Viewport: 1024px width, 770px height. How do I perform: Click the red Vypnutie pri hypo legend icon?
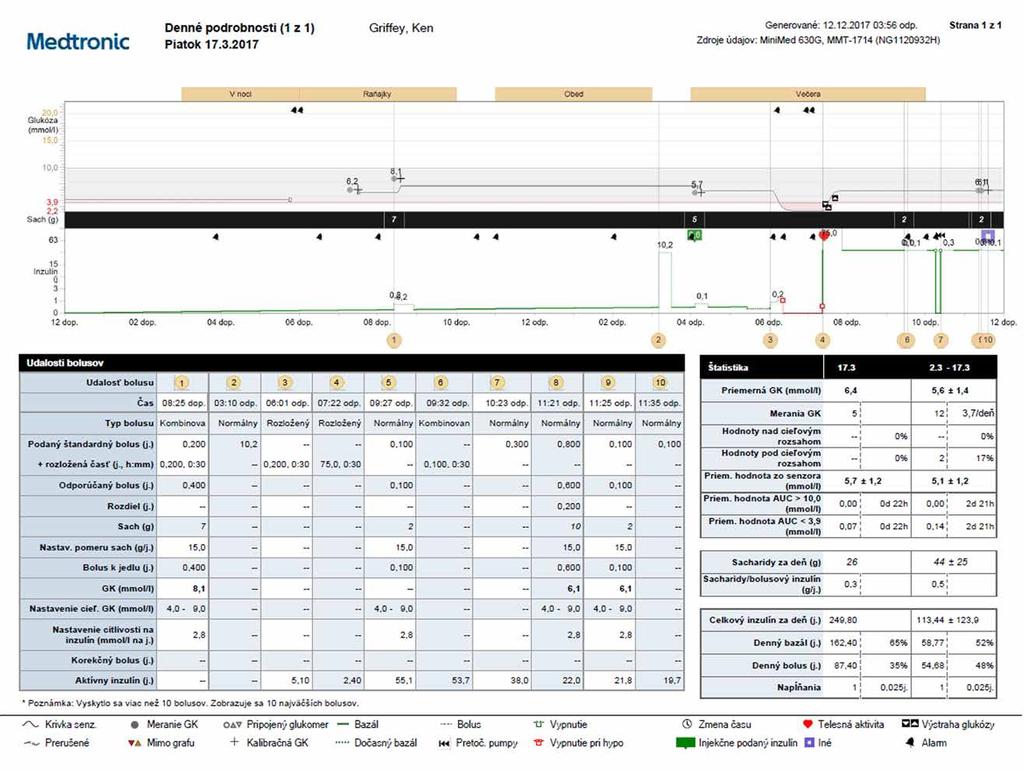539,743
